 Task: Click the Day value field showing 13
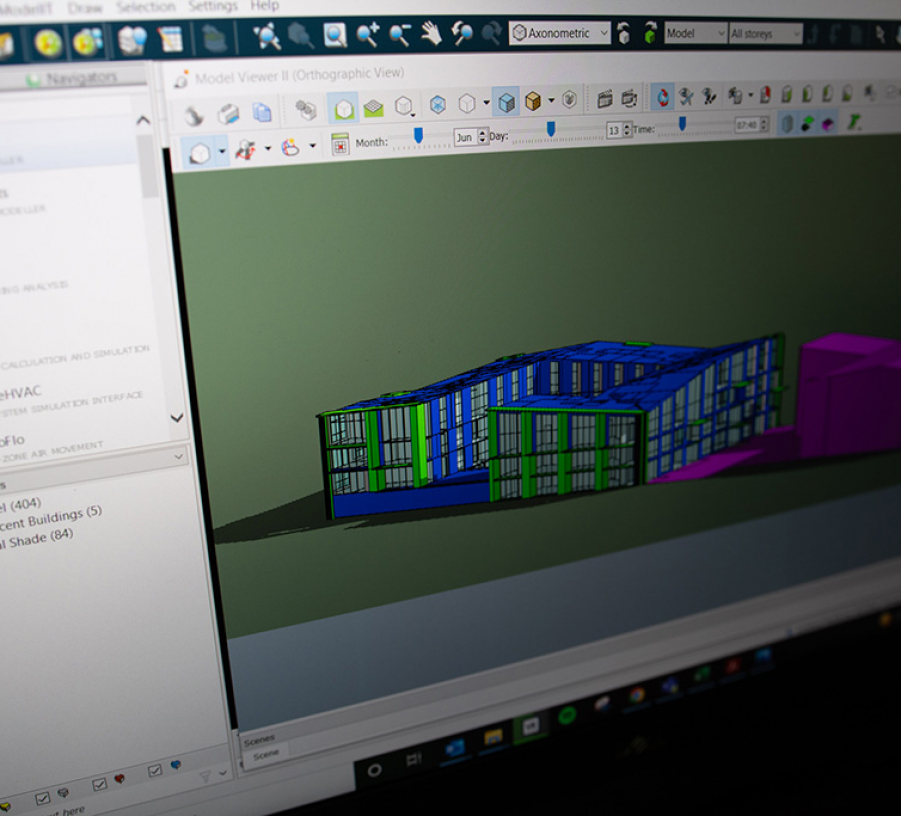click(614, 130)
